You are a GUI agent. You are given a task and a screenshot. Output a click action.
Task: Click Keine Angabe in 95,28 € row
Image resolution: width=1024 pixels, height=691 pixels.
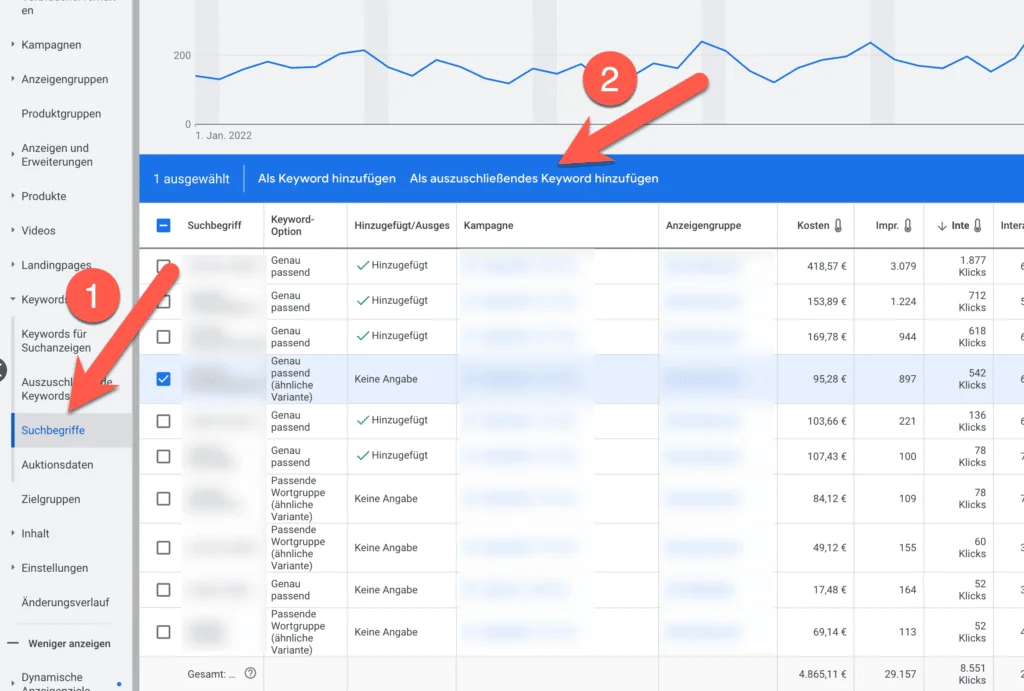tap(386, 379)
